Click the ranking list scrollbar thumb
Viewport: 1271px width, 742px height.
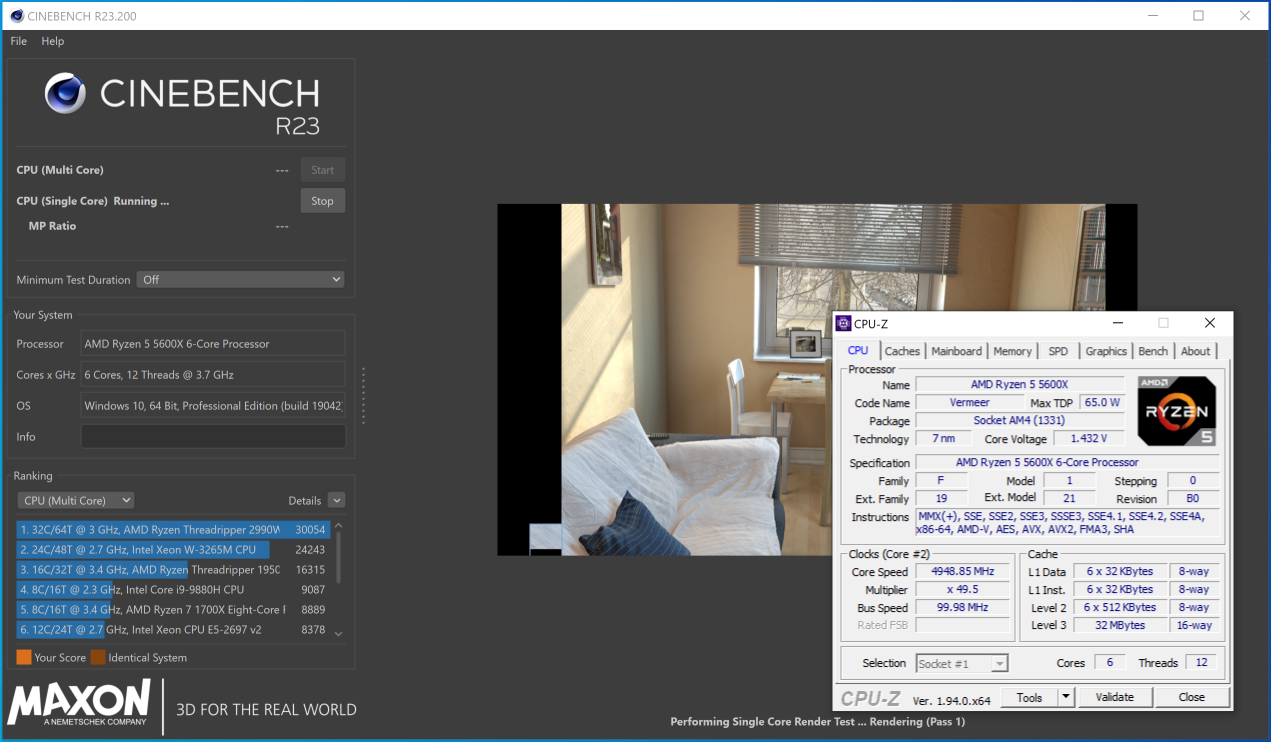(x=338, y=556)
